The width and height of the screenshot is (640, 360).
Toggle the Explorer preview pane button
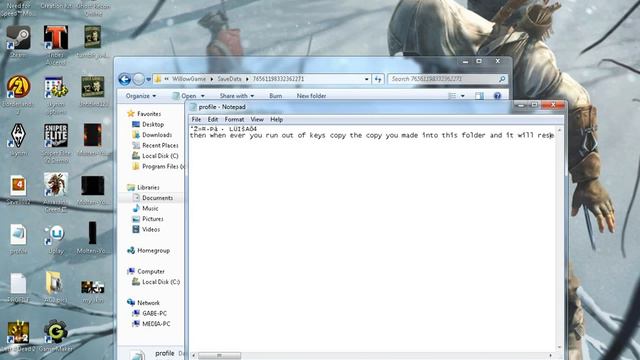click(479, 96)
